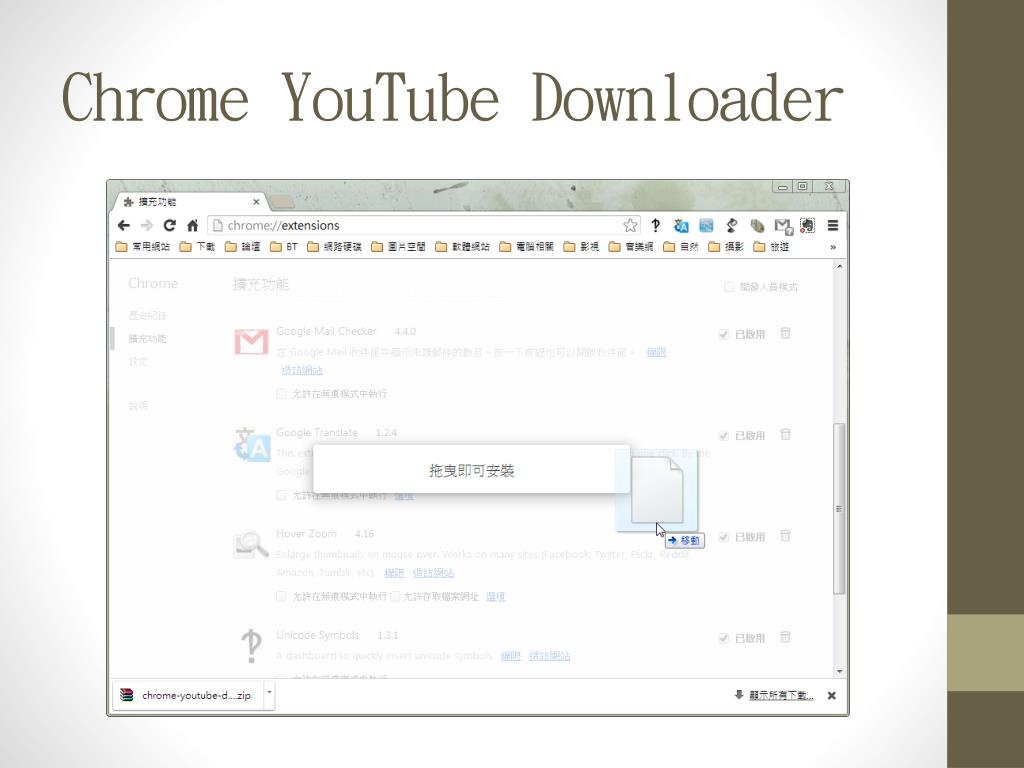Open the Google Translate toolbar extension
Viewport: 1024px width, 768px height.
[x=680, y=225]
